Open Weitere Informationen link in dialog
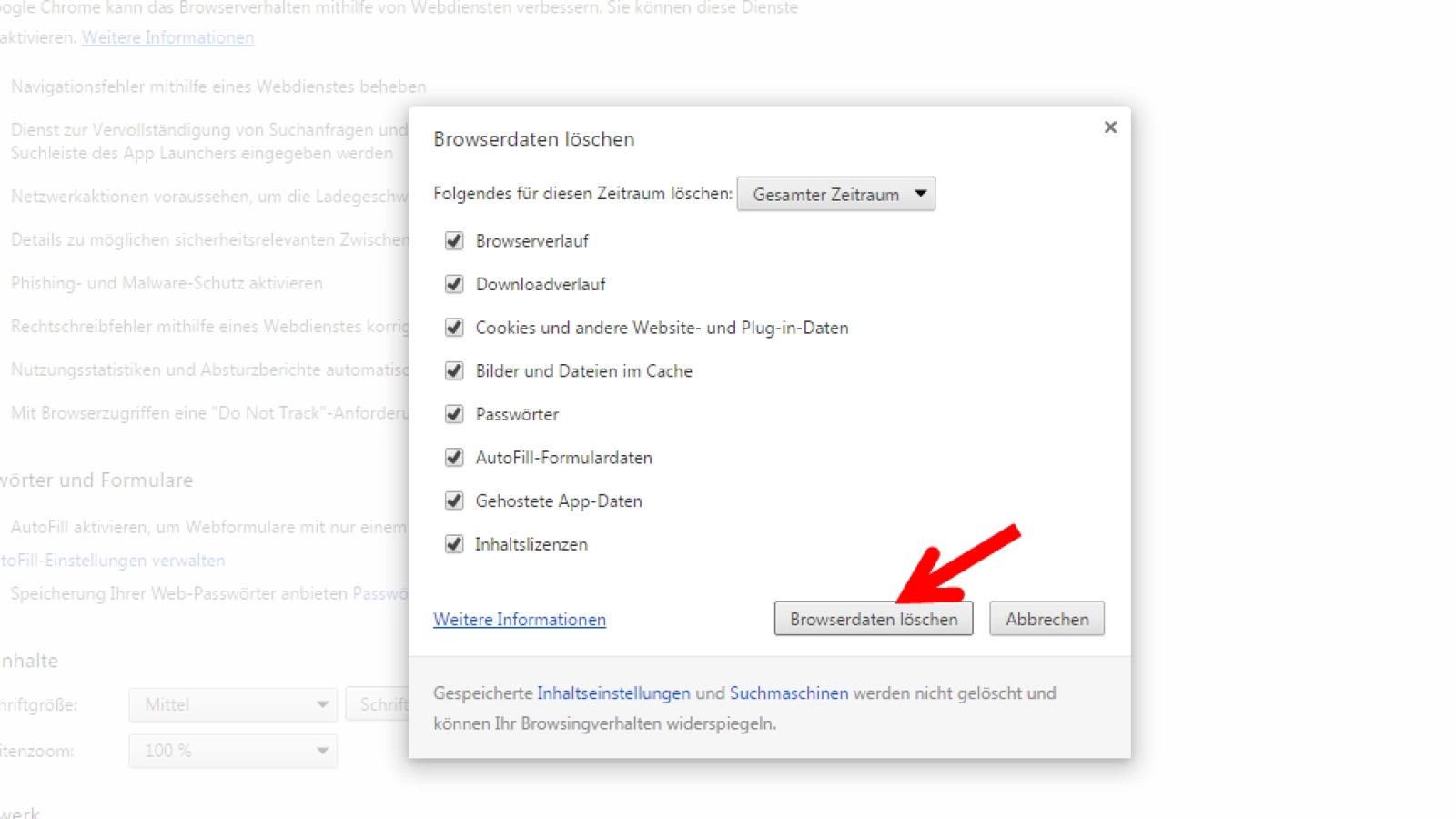The height and width of the screenshot is (819, 1456). click(x=520, y=619)
